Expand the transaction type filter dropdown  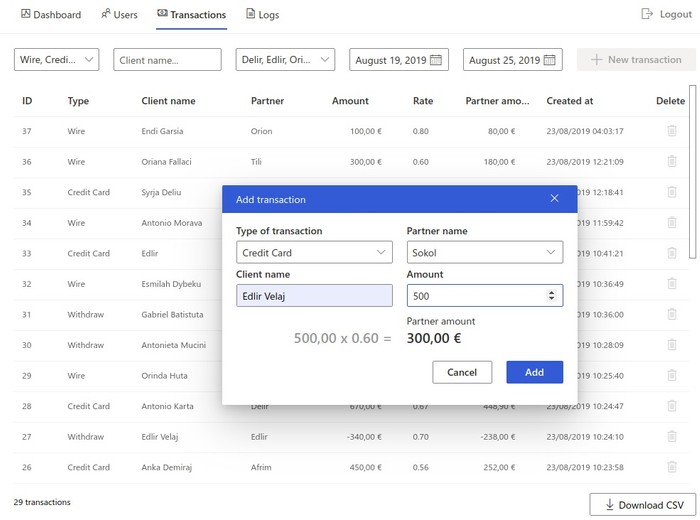click(57, 60)
